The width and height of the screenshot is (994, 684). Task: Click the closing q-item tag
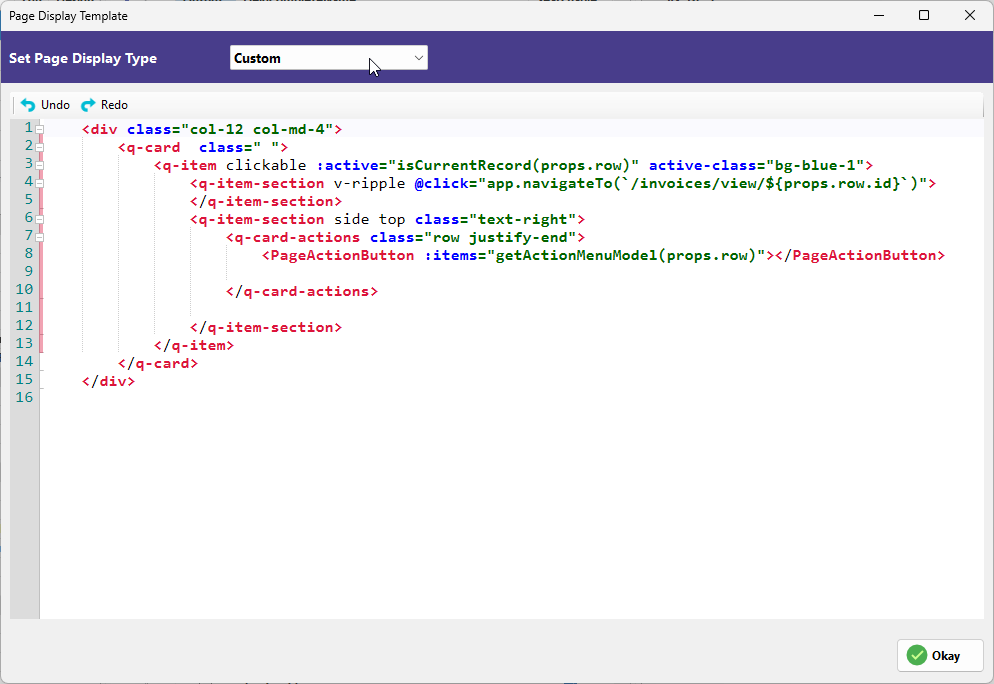tap(194, 345)
